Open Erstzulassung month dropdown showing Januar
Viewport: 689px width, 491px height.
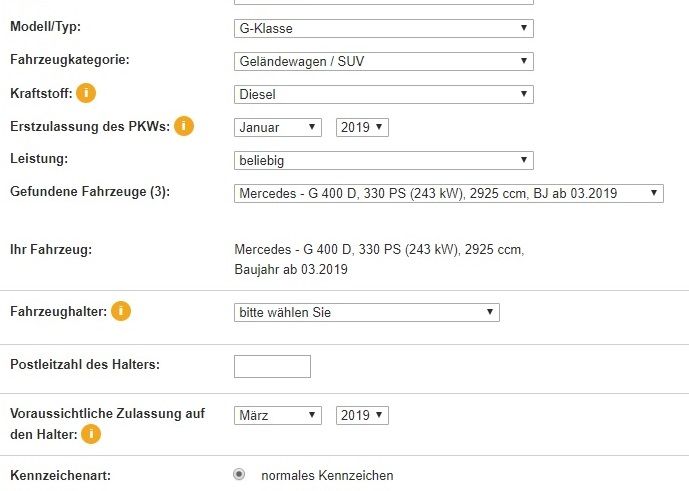pyautogui.click(x=277, y=127)
